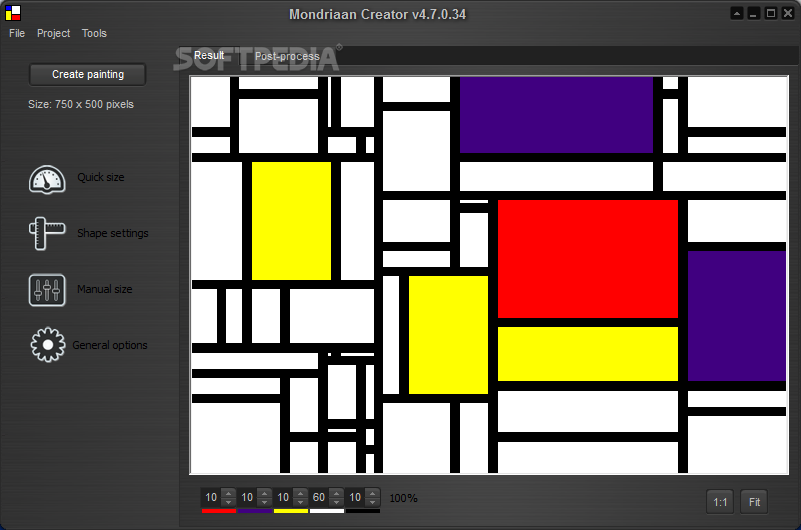Decrease the white color percentage
Image resolution: width=801 pixels, height=530 pixels.
coord(337,502)
